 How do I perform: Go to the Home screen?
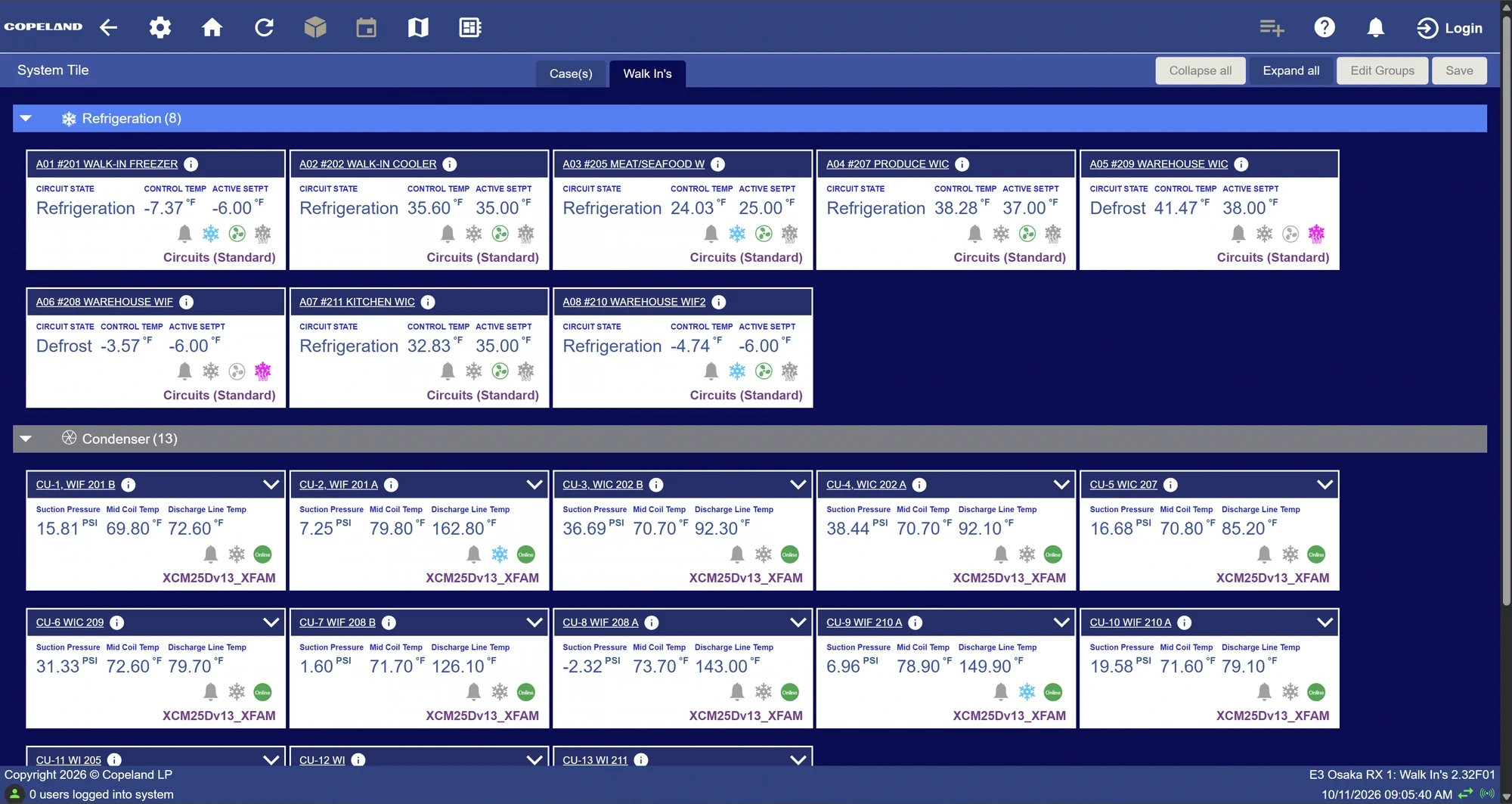(x=212, y=28)
